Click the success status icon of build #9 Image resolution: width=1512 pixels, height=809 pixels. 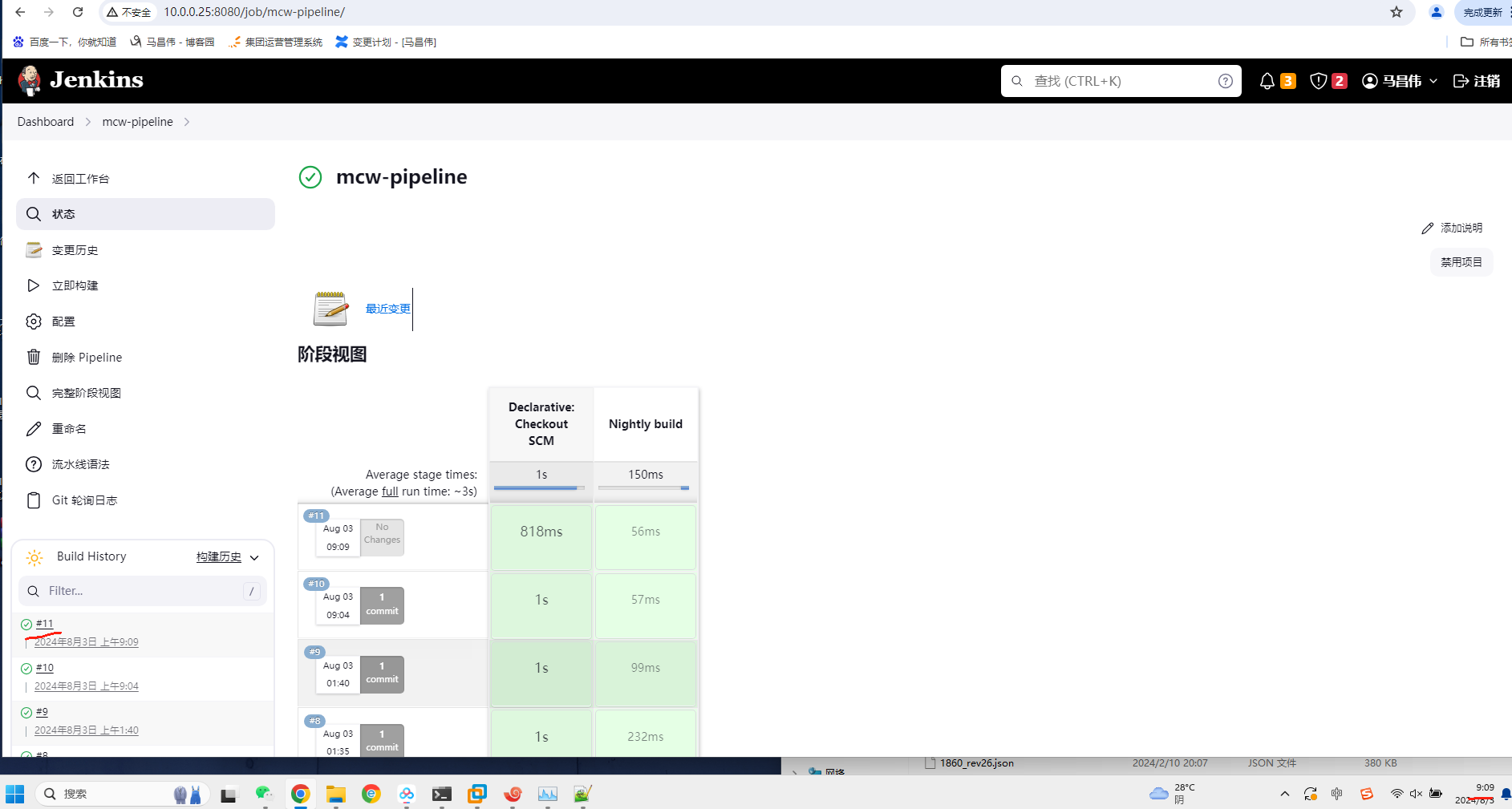pos(26,713)
